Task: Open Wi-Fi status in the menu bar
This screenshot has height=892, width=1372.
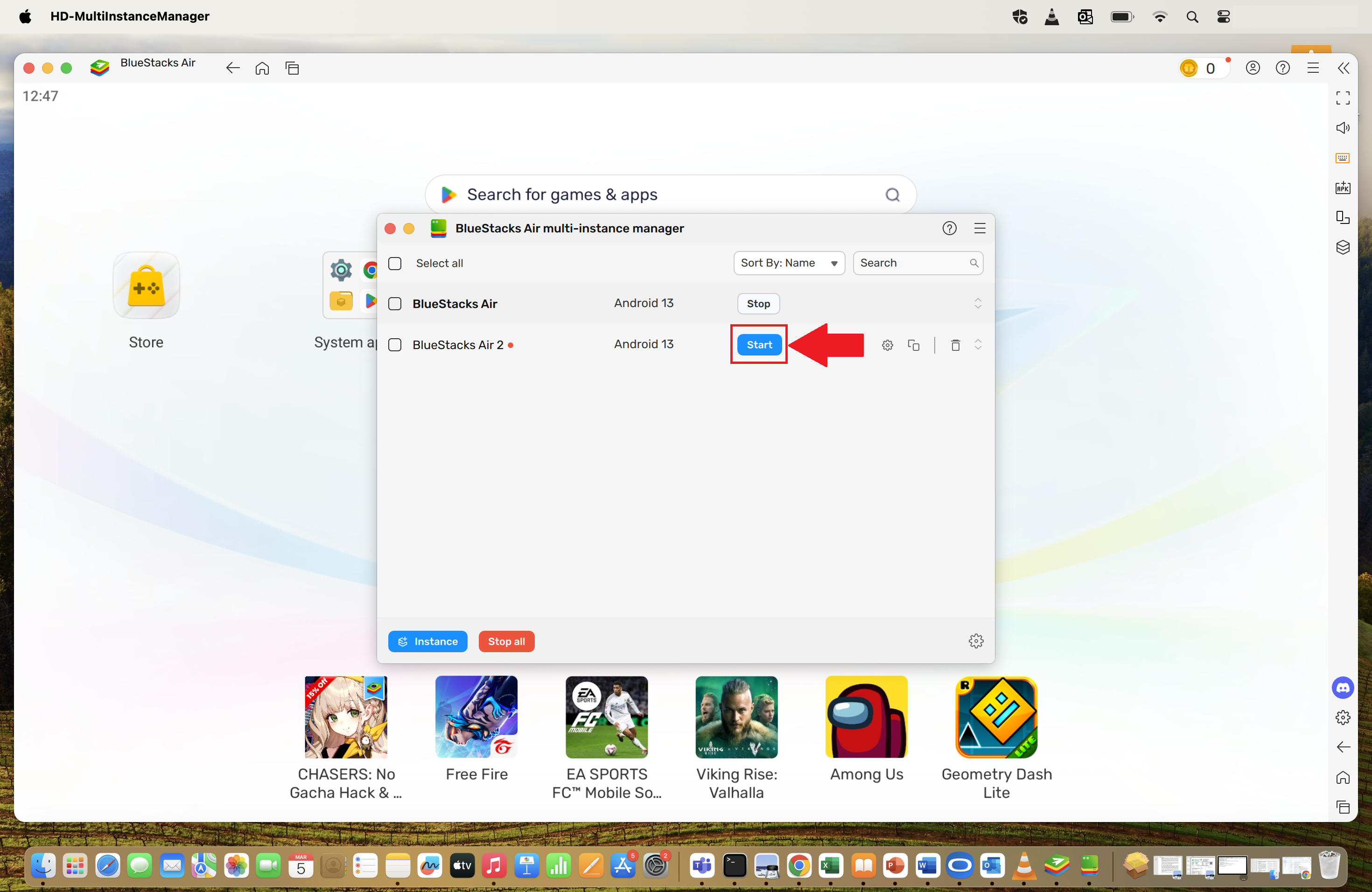Action: pos(1159,17)
